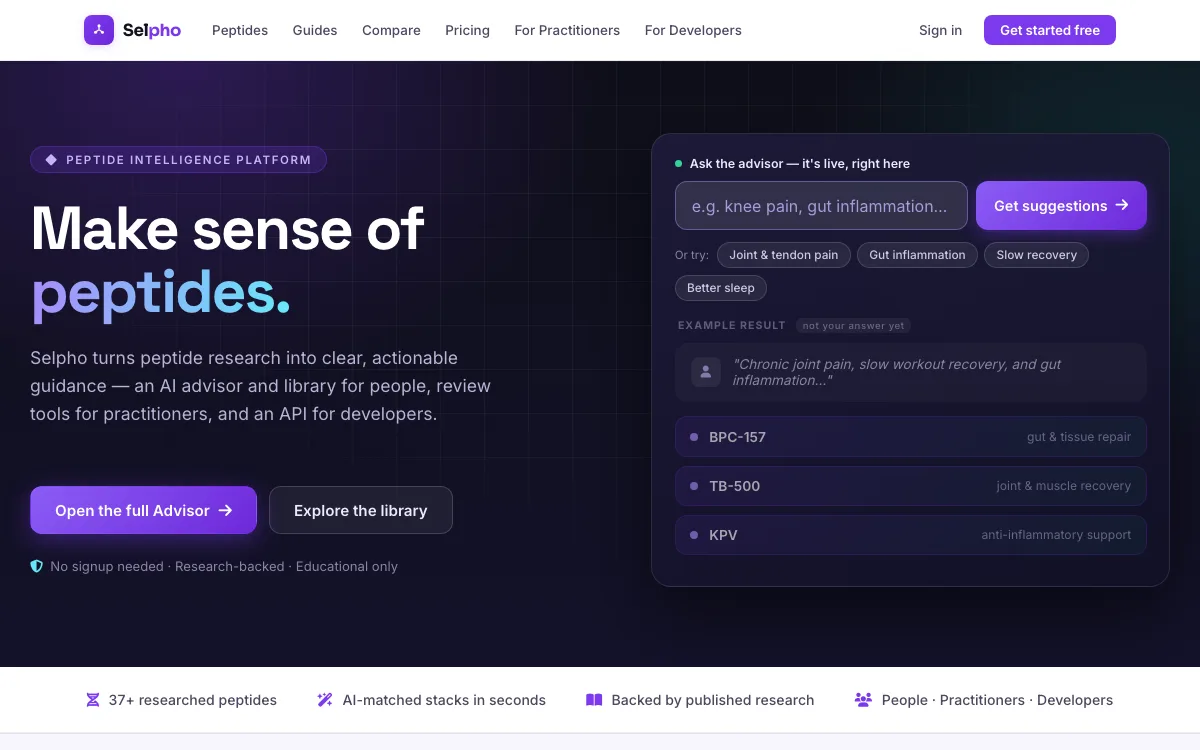
Task: Click people icon beside People · Practitioners
Action: pyautogui.click(x=863, y=700)
